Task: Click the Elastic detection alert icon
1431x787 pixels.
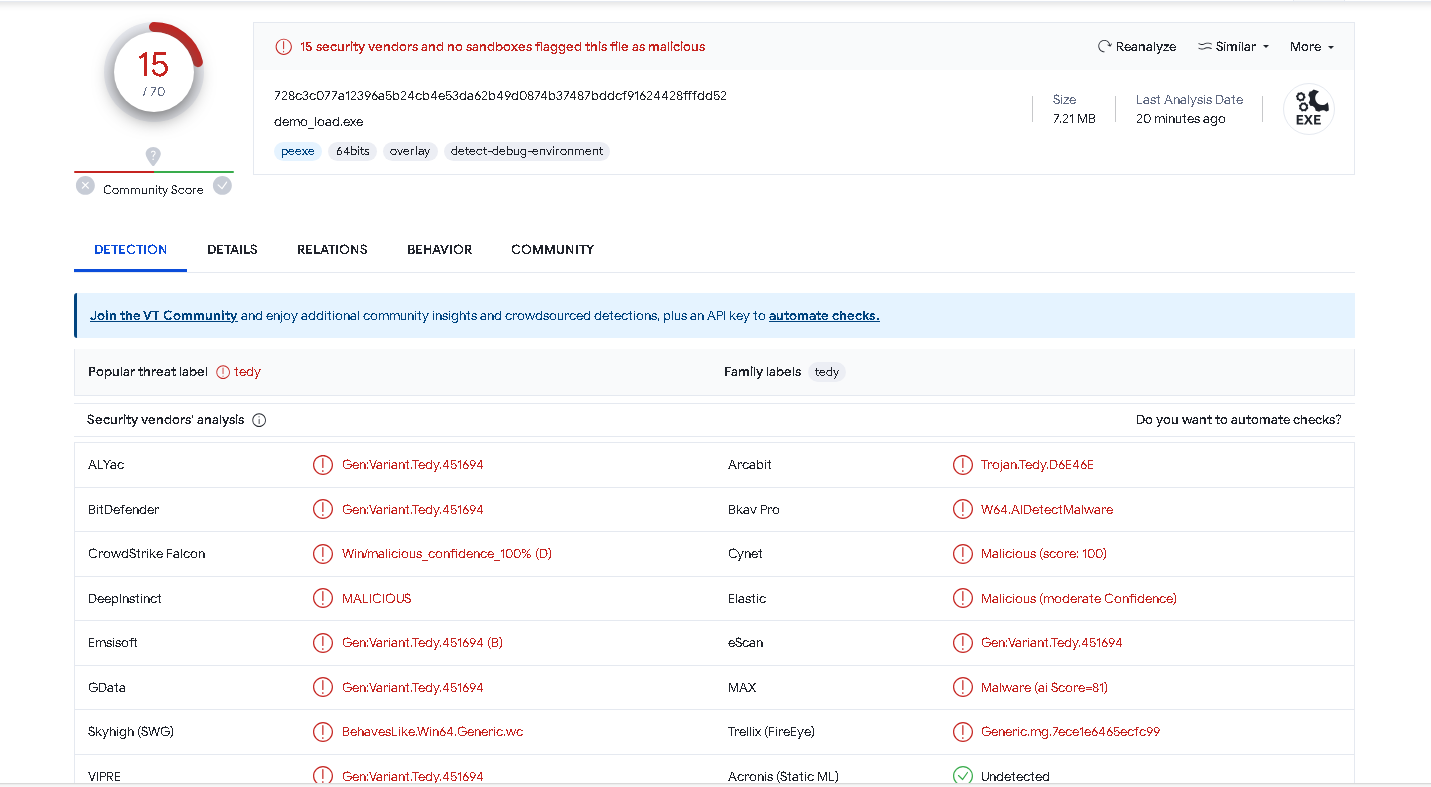Action: point(962,598)
